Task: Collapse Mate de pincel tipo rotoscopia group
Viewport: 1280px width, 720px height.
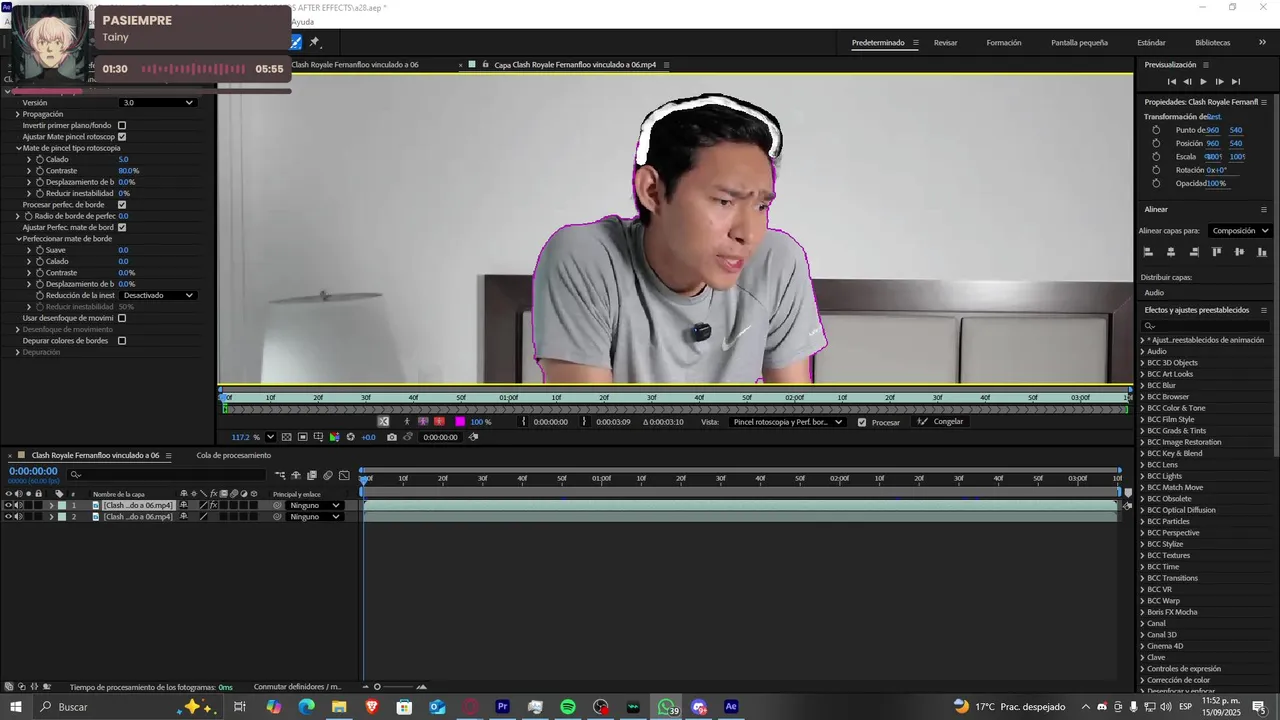Action: tap(18, 148)
